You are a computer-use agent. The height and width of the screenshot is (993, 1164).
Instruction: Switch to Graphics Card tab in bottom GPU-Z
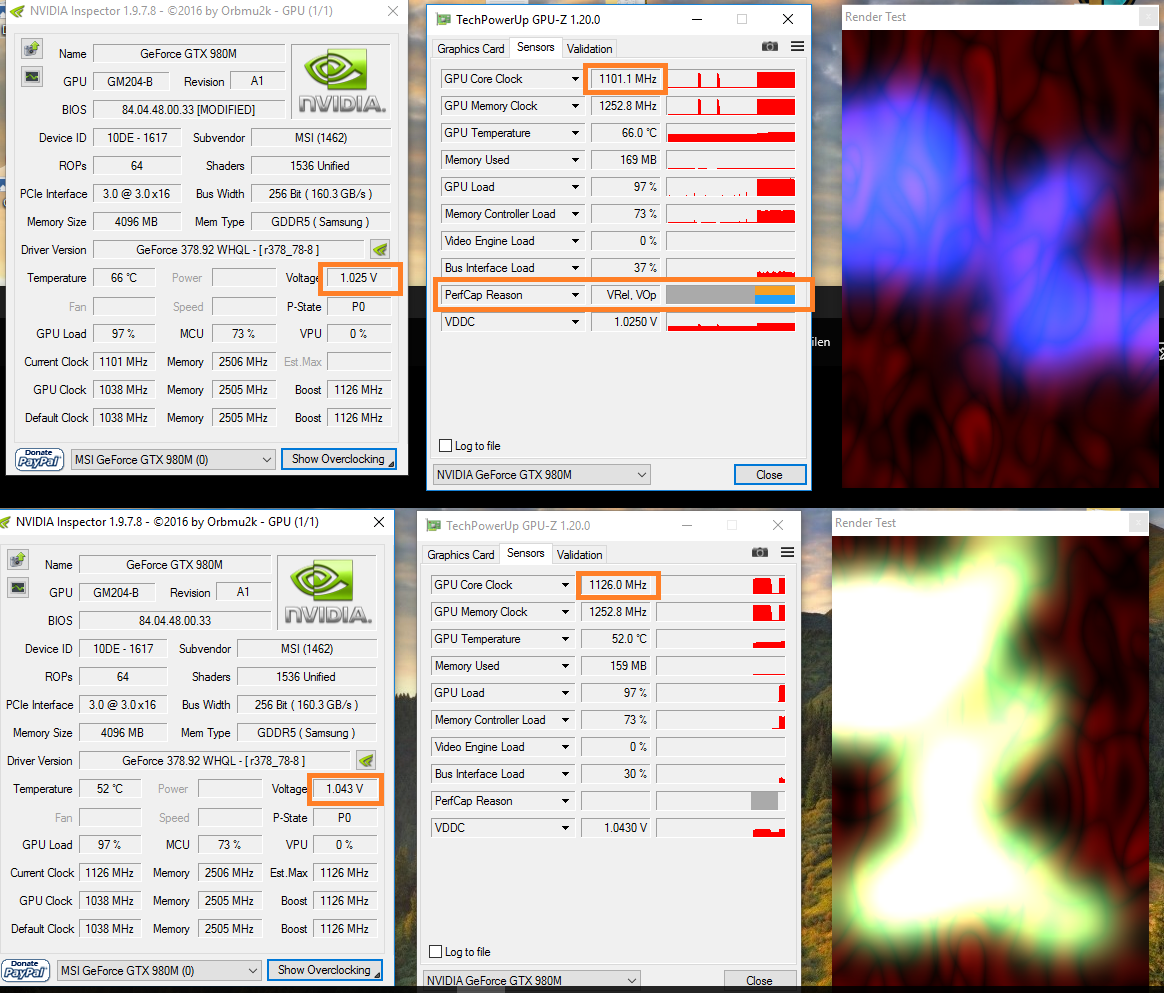click(x=460, y=554)
